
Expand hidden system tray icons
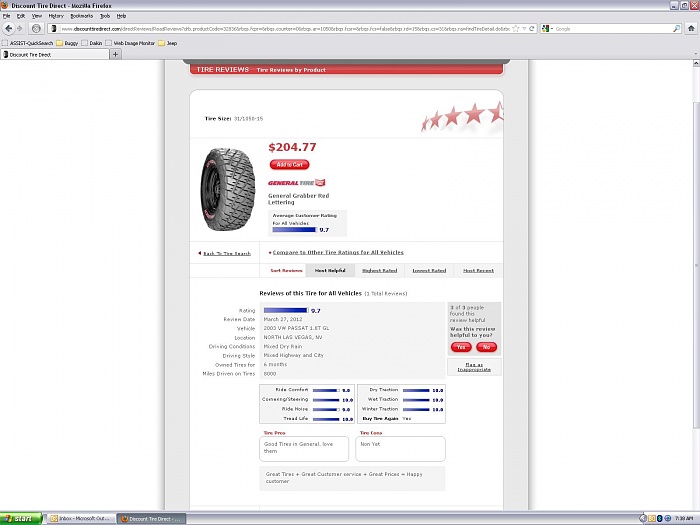coord(642,519)
